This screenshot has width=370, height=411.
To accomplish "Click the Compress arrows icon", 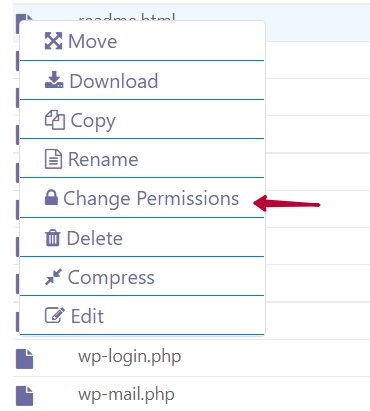I will point(53,277).
